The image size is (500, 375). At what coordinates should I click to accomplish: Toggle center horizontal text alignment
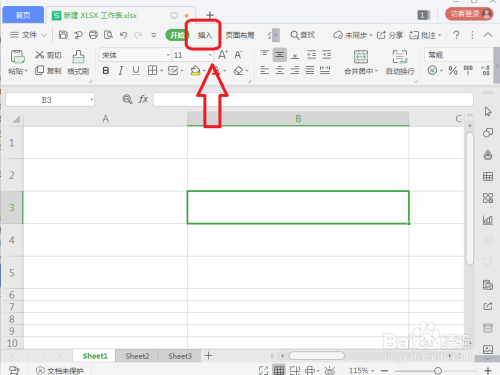[x=280, y=70]
